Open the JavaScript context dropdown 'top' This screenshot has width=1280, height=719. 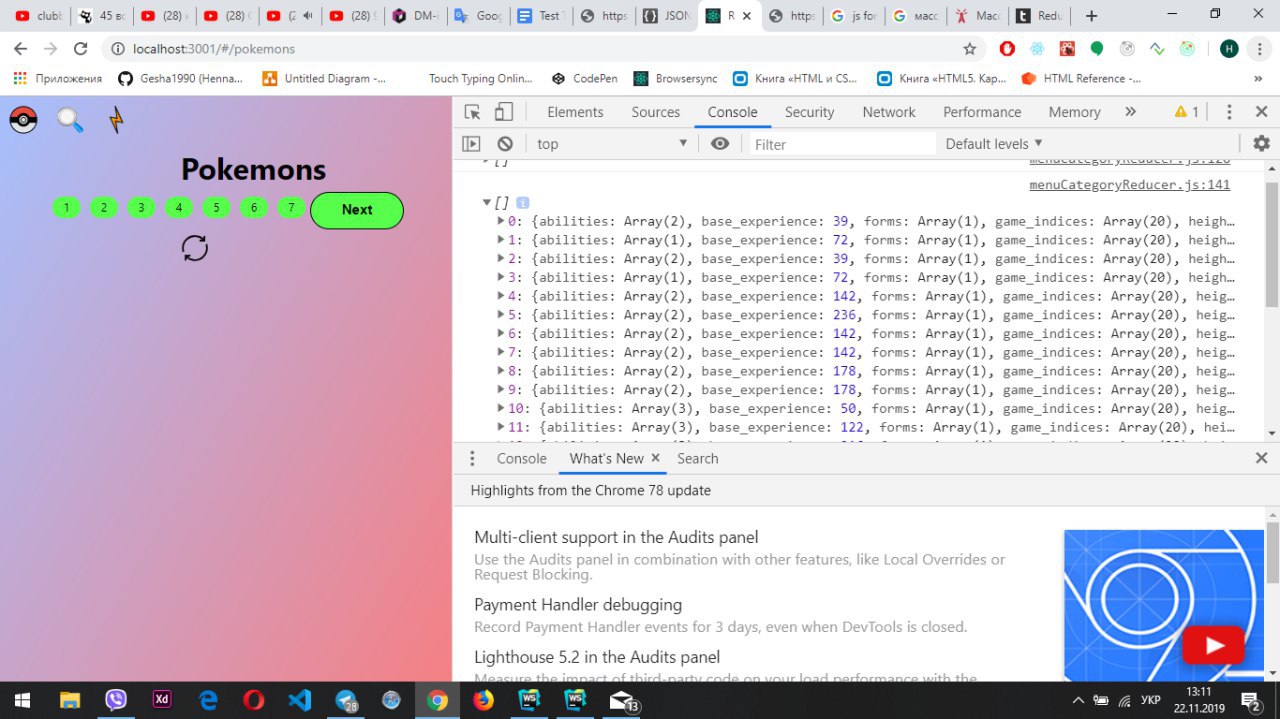coord(612,144)
